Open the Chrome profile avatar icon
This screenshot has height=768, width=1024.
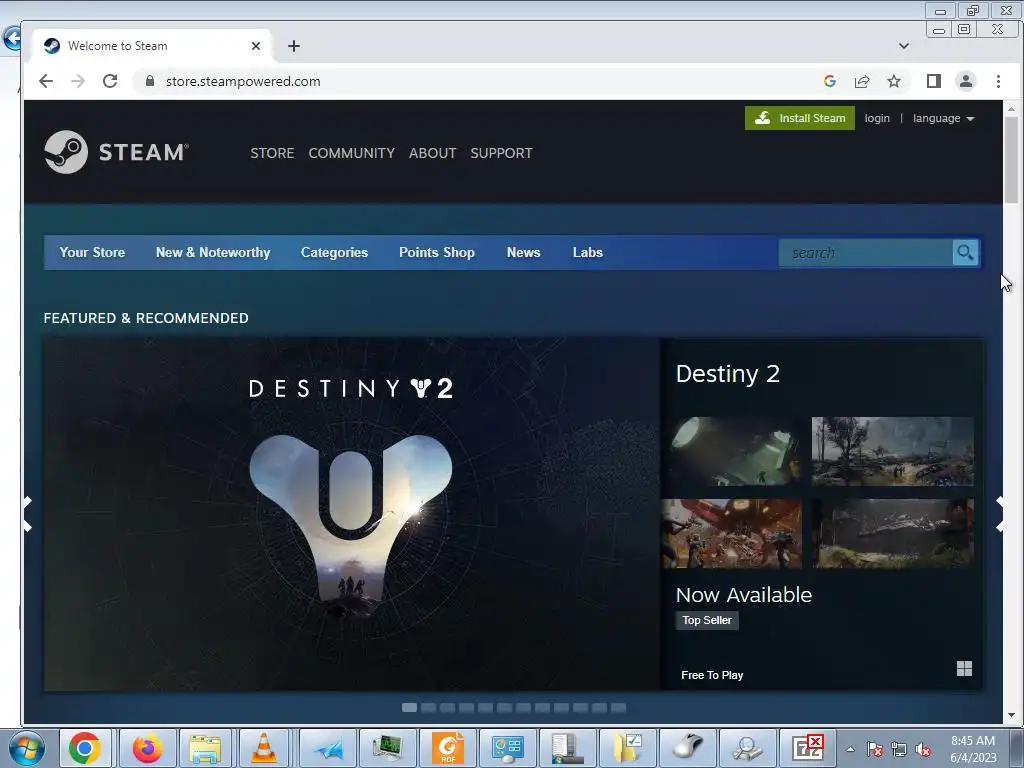click(966, 81)
